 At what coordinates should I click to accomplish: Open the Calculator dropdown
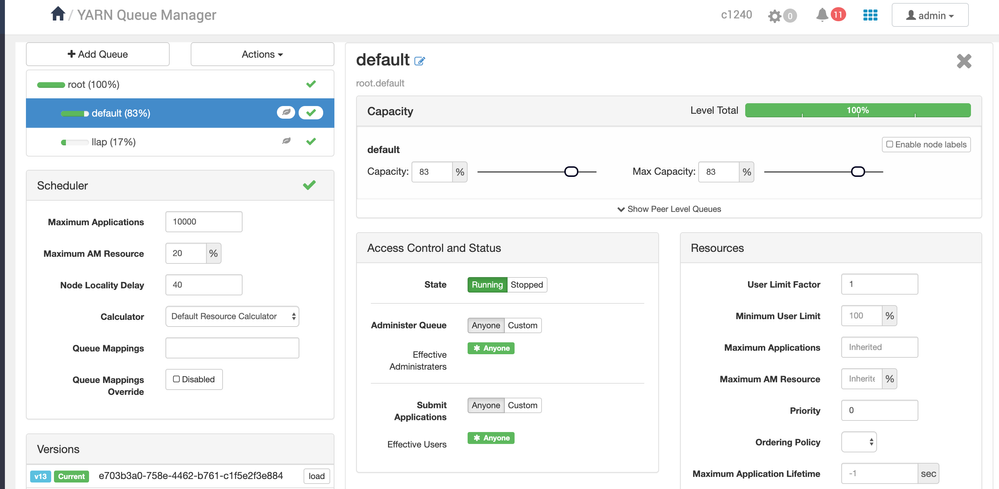click(232, 316)
